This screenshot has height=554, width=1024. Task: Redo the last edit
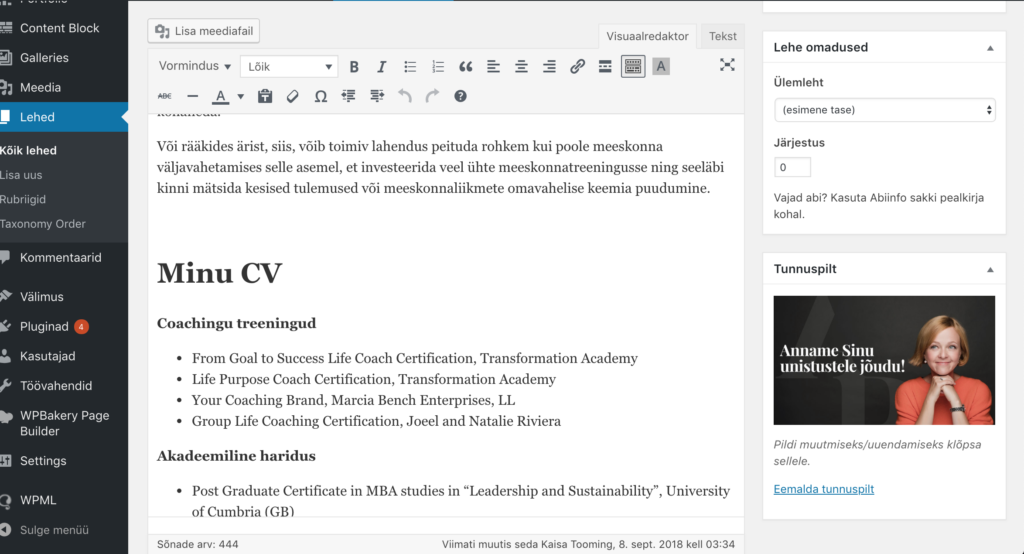pyautogui.click(x=432, y=96)
